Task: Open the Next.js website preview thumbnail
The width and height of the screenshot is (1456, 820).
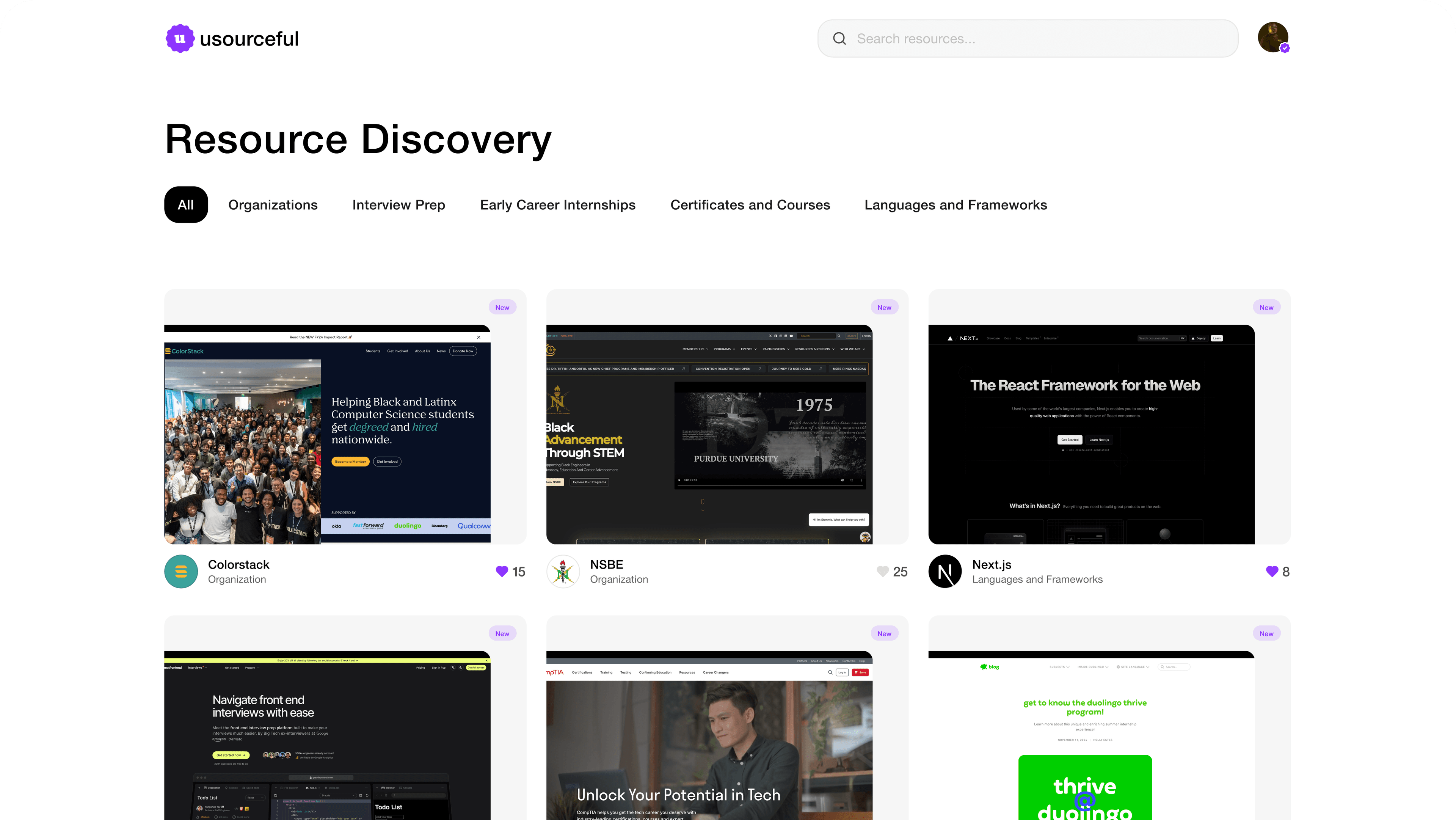Action: 1092,434
